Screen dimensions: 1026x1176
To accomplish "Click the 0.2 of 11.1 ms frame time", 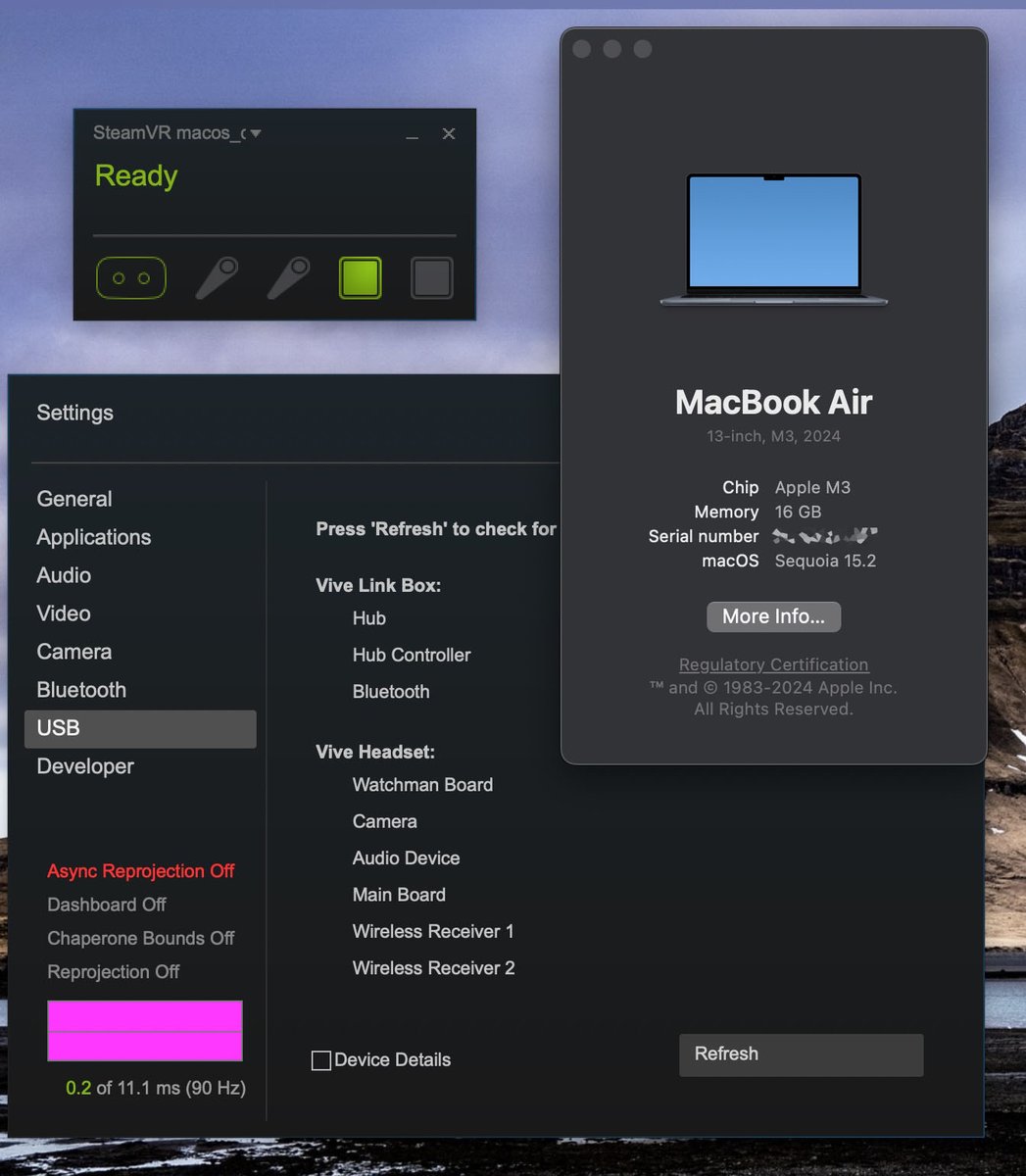I will (156, 1088).
